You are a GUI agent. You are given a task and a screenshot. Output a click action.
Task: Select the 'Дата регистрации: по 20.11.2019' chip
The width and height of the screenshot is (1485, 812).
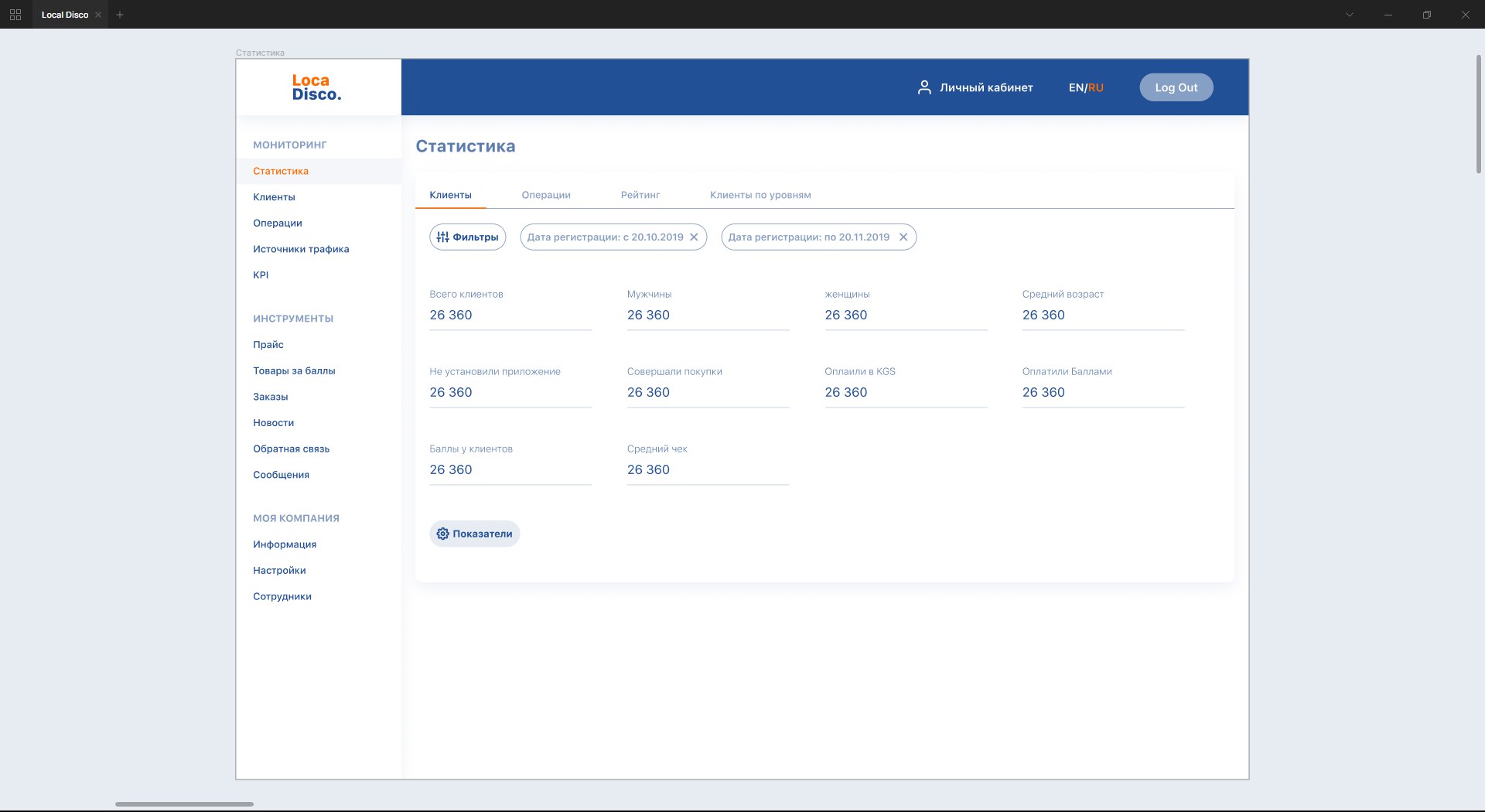[x=818, y=237]
